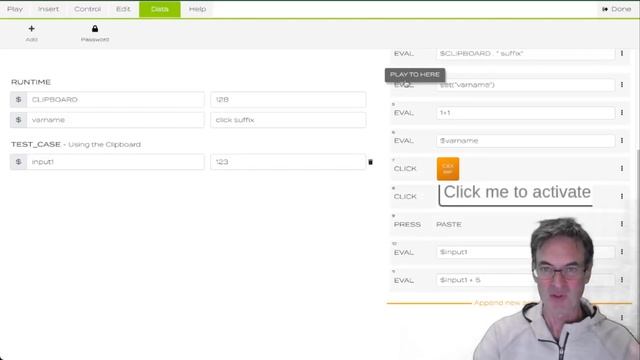Edit the varname variable name field
The width and height of the screenshot is (640, 360).
116,120
